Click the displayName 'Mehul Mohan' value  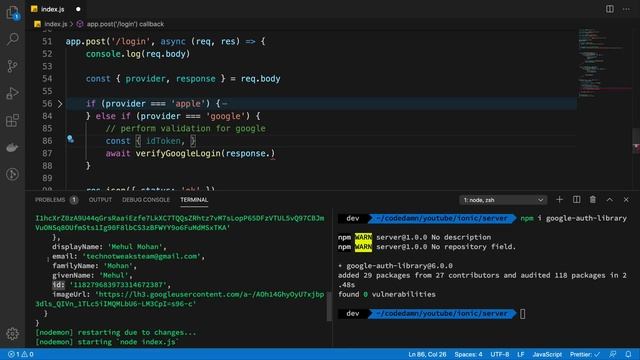[x=137, y=247]
